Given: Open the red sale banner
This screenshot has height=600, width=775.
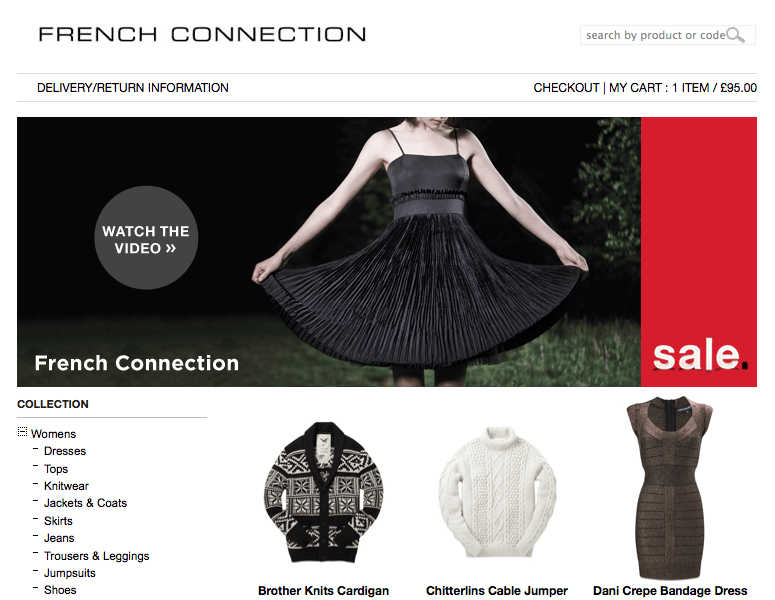Looking at the screenshot, I should pyautogui.click(x=698, y=252).
